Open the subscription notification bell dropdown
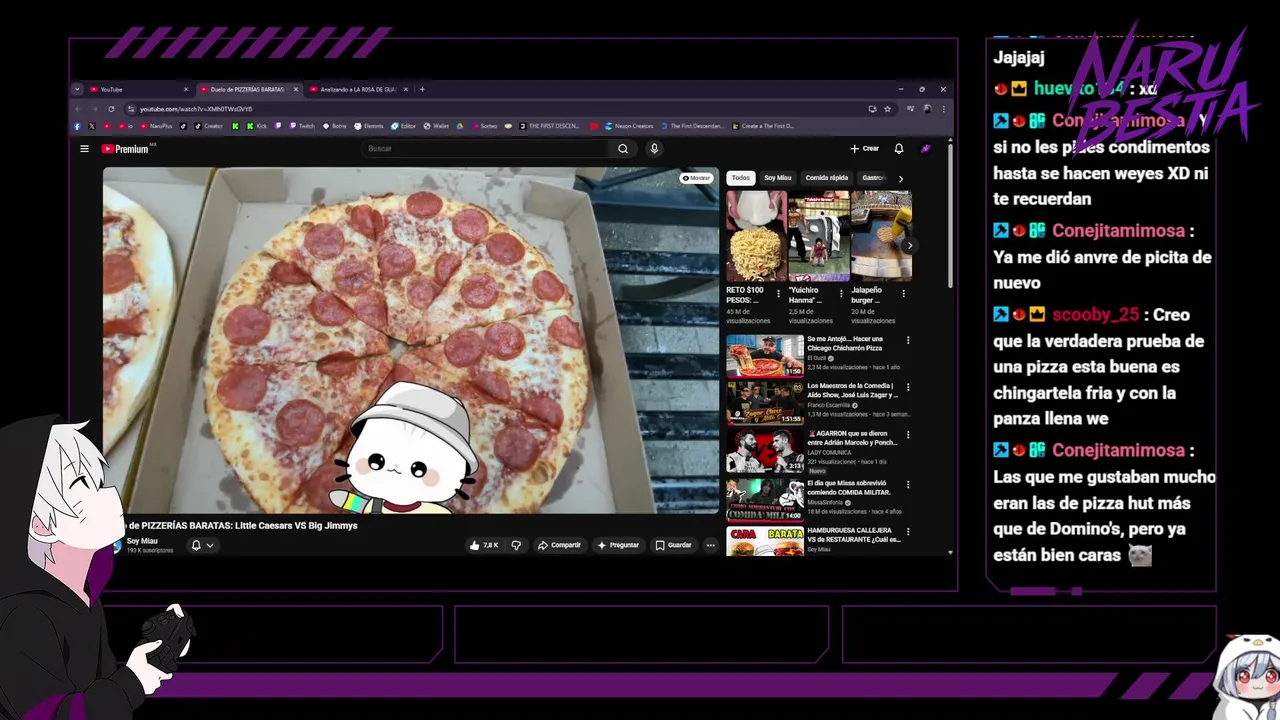This screenshot has height=720, width=1280. [x=202, y=545]
